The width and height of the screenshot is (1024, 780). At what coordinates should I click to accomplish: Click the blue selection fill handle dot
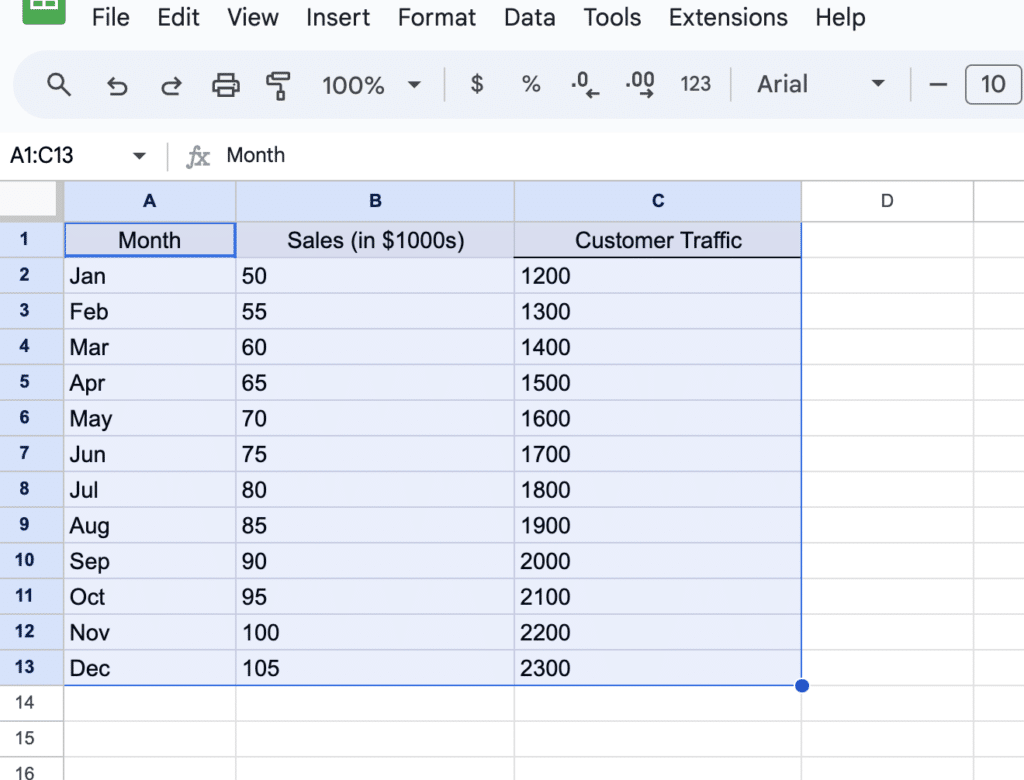pos(802,685)
